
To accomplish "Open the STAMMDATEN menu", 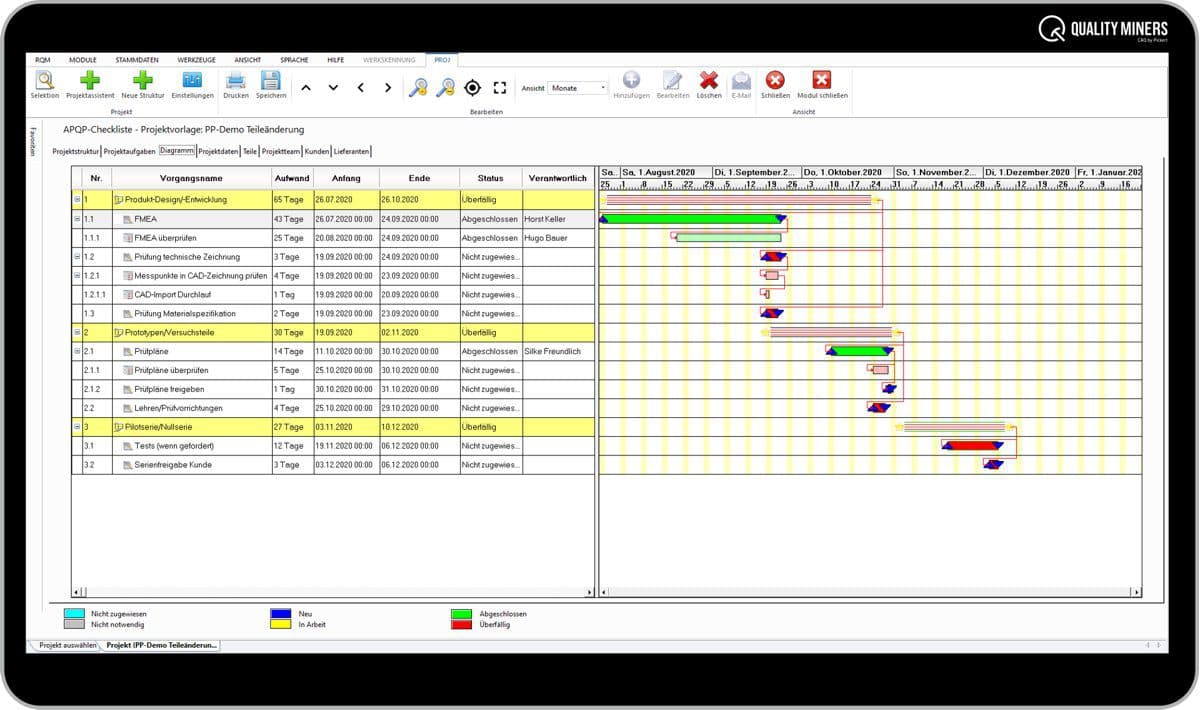I will pos(135,60).
